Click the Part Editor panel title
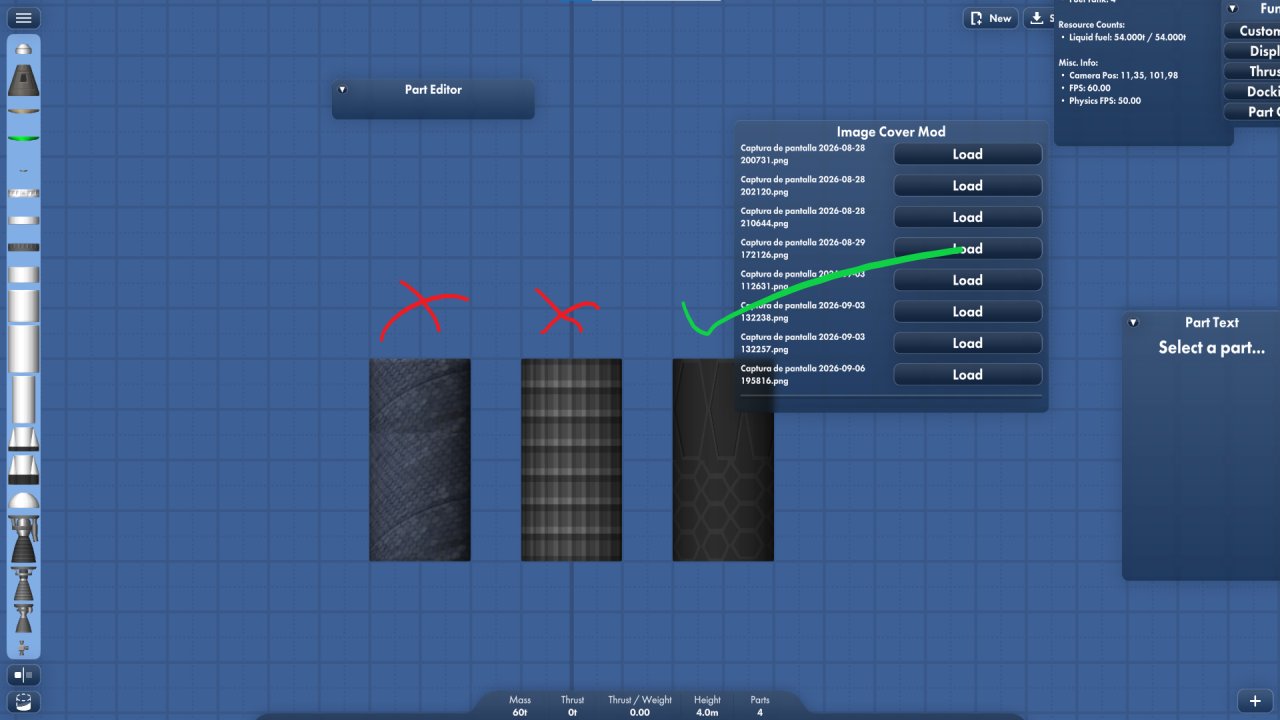Screen dimensions: 1280x720 coord(433,89)
